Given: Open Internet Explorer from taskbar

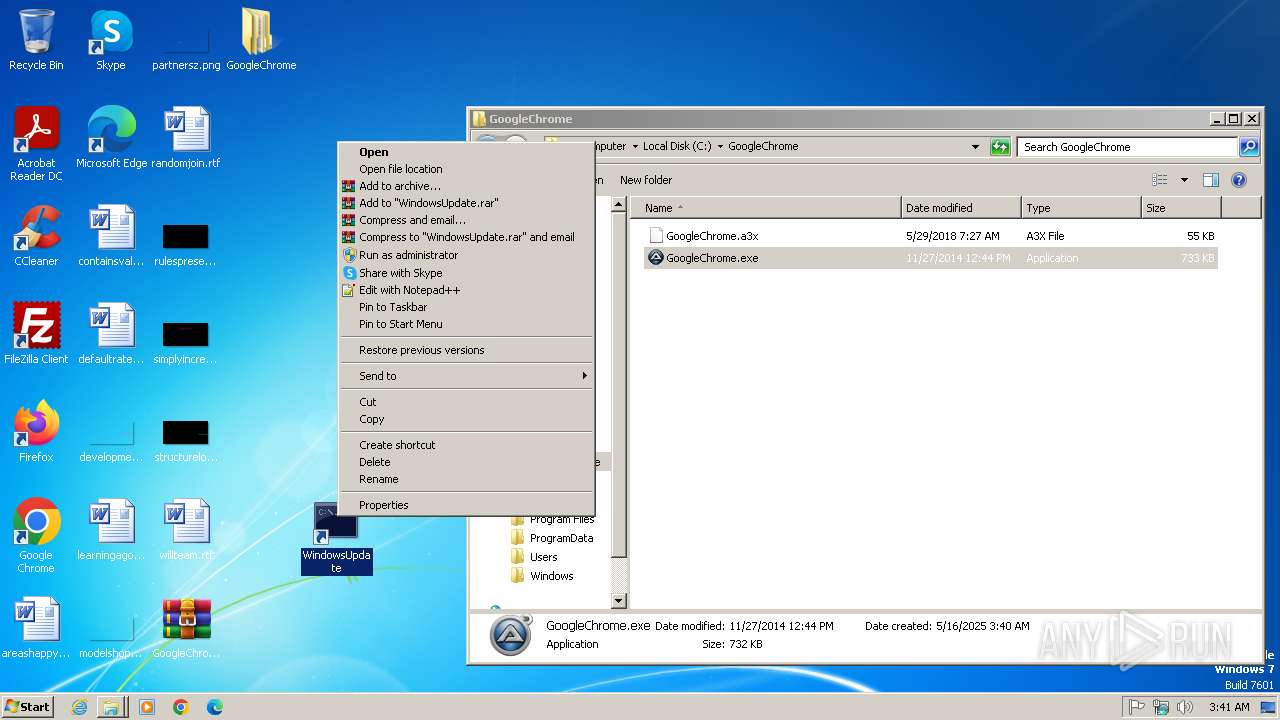Looking at the screenshot, I should (x=79, y=707).
